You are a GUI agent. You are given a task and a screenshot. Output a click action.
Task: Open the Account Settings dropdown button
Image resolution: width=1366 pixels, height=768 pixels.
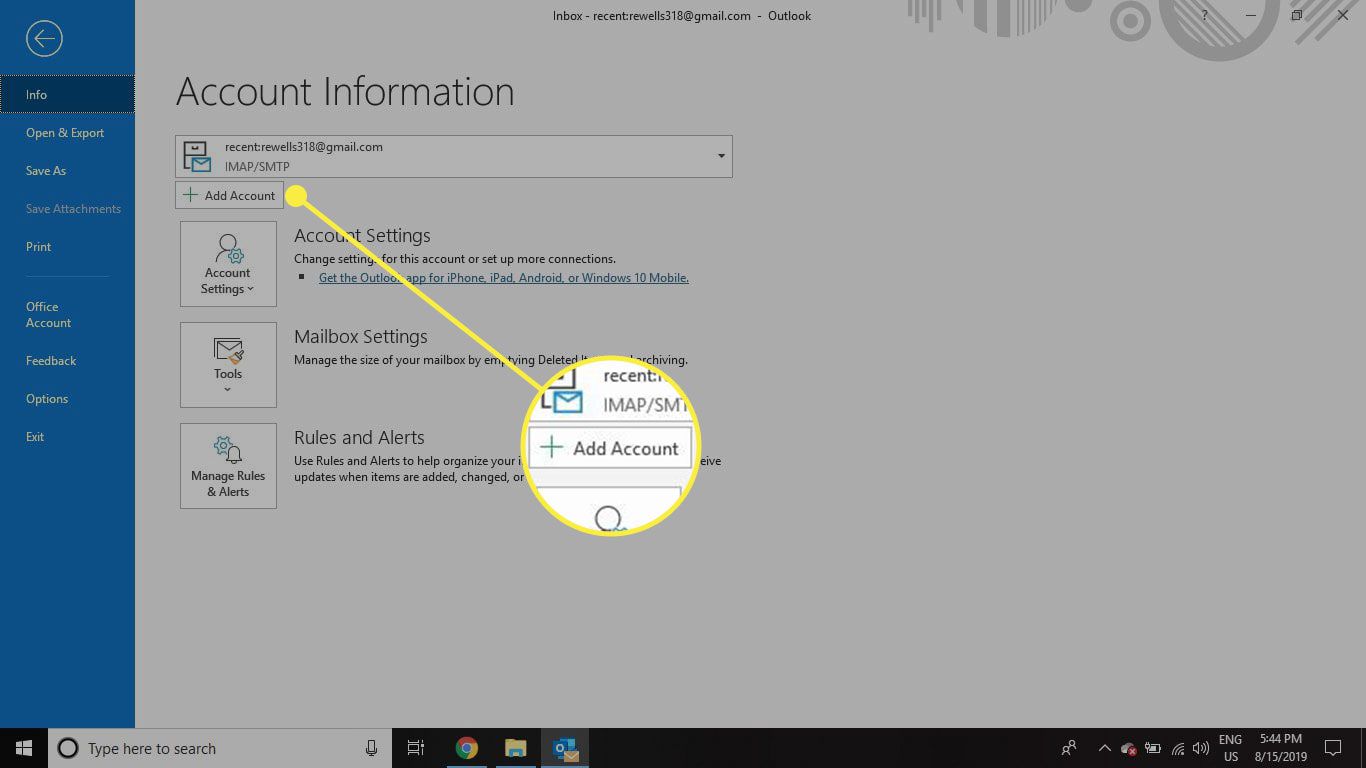pos(228,264)
